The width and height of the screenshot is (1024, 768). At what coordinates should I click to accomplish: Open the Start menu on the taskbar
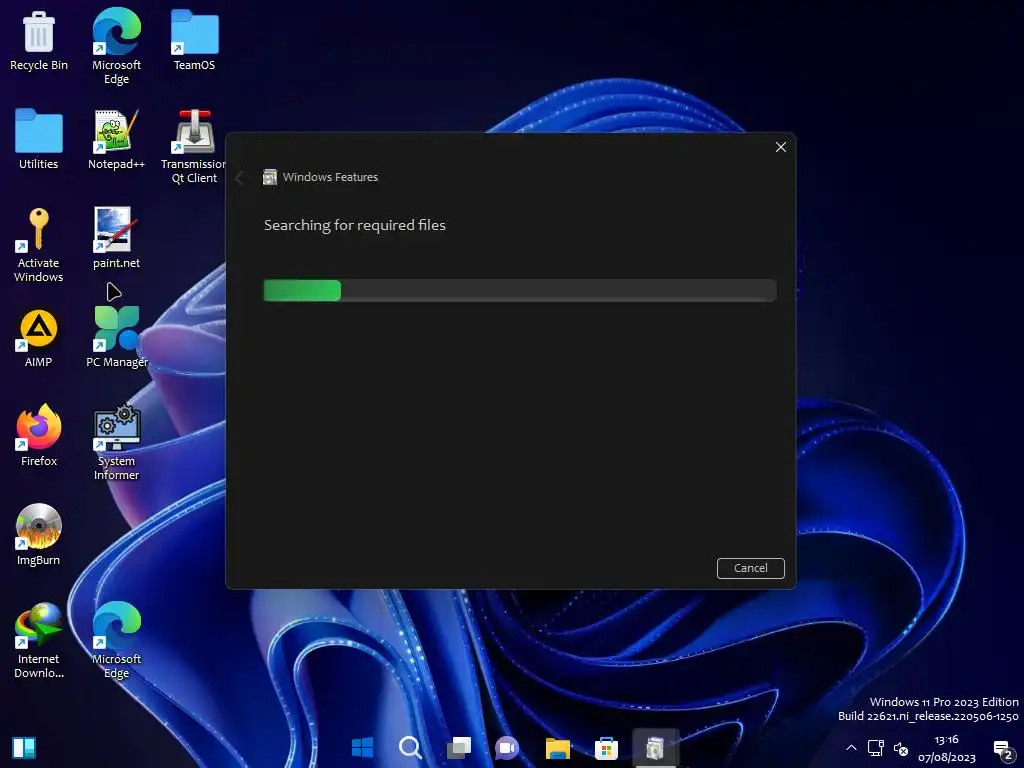point(362,747)
